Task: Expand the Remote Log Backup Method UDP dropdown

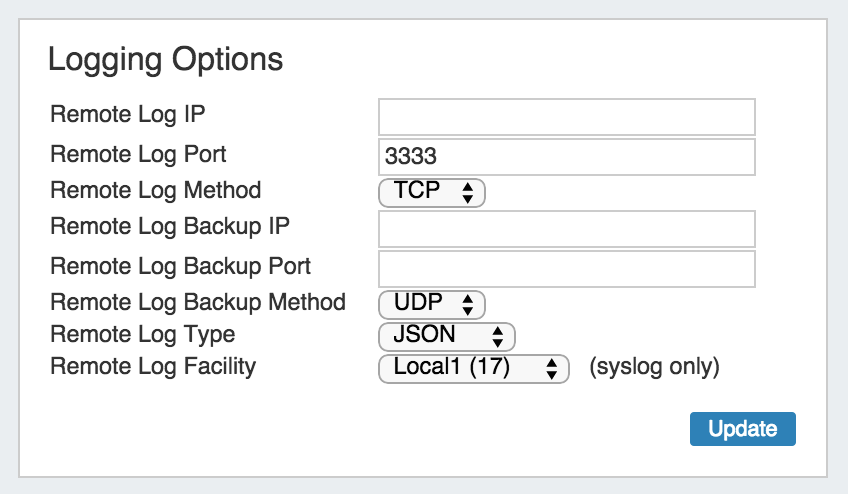Action: tap(432, 303)
